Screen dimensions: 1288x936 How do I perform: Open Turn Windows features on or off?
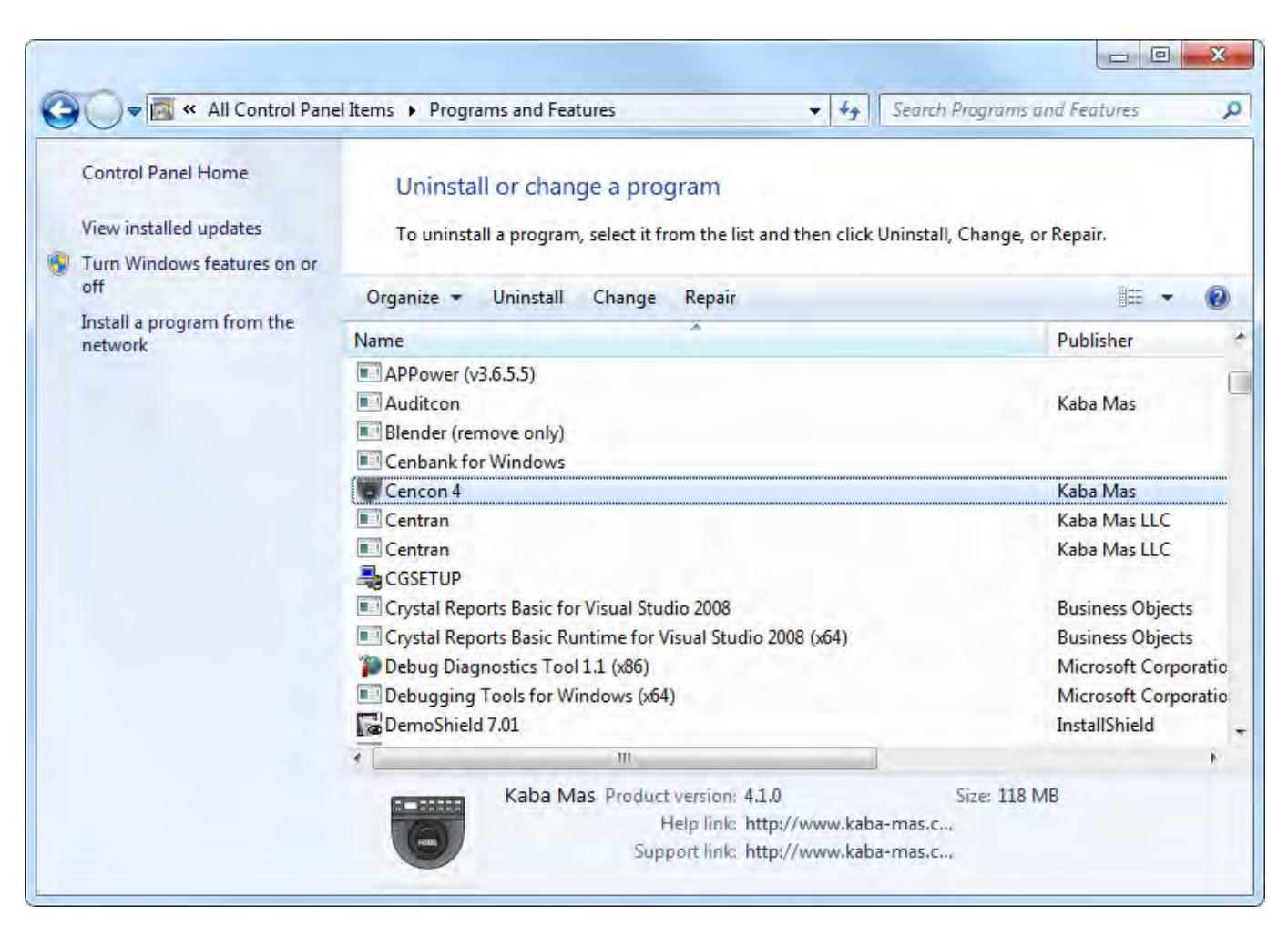pos(199,275)
